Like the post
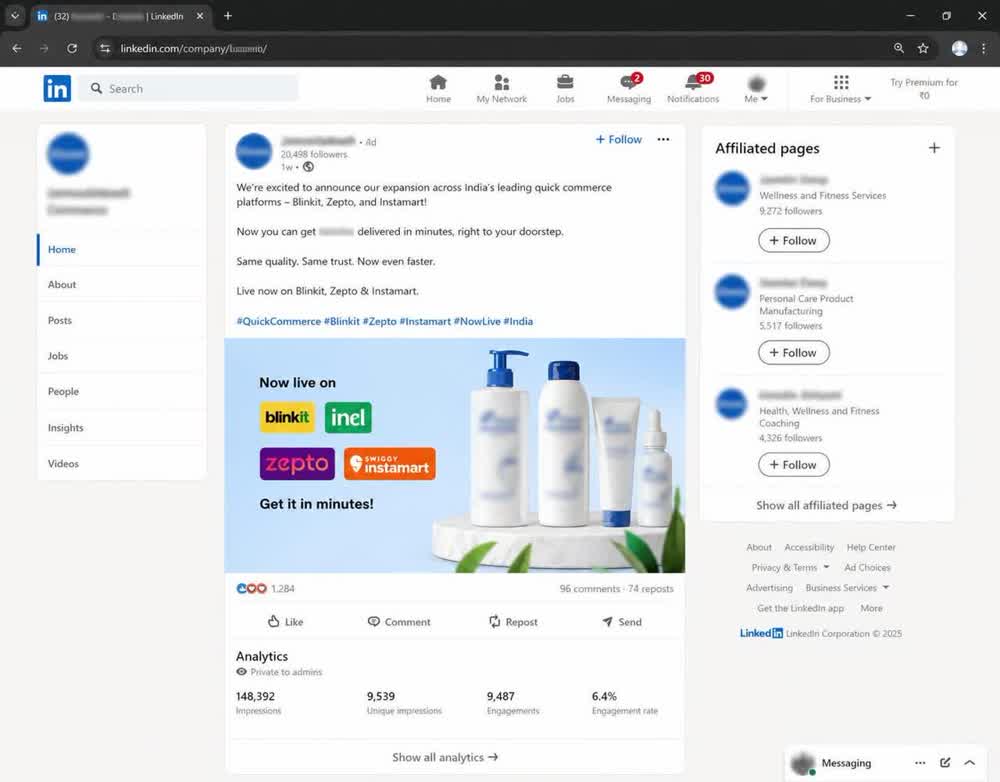The width and height of the screenshot is (1000, 782). 285,622
